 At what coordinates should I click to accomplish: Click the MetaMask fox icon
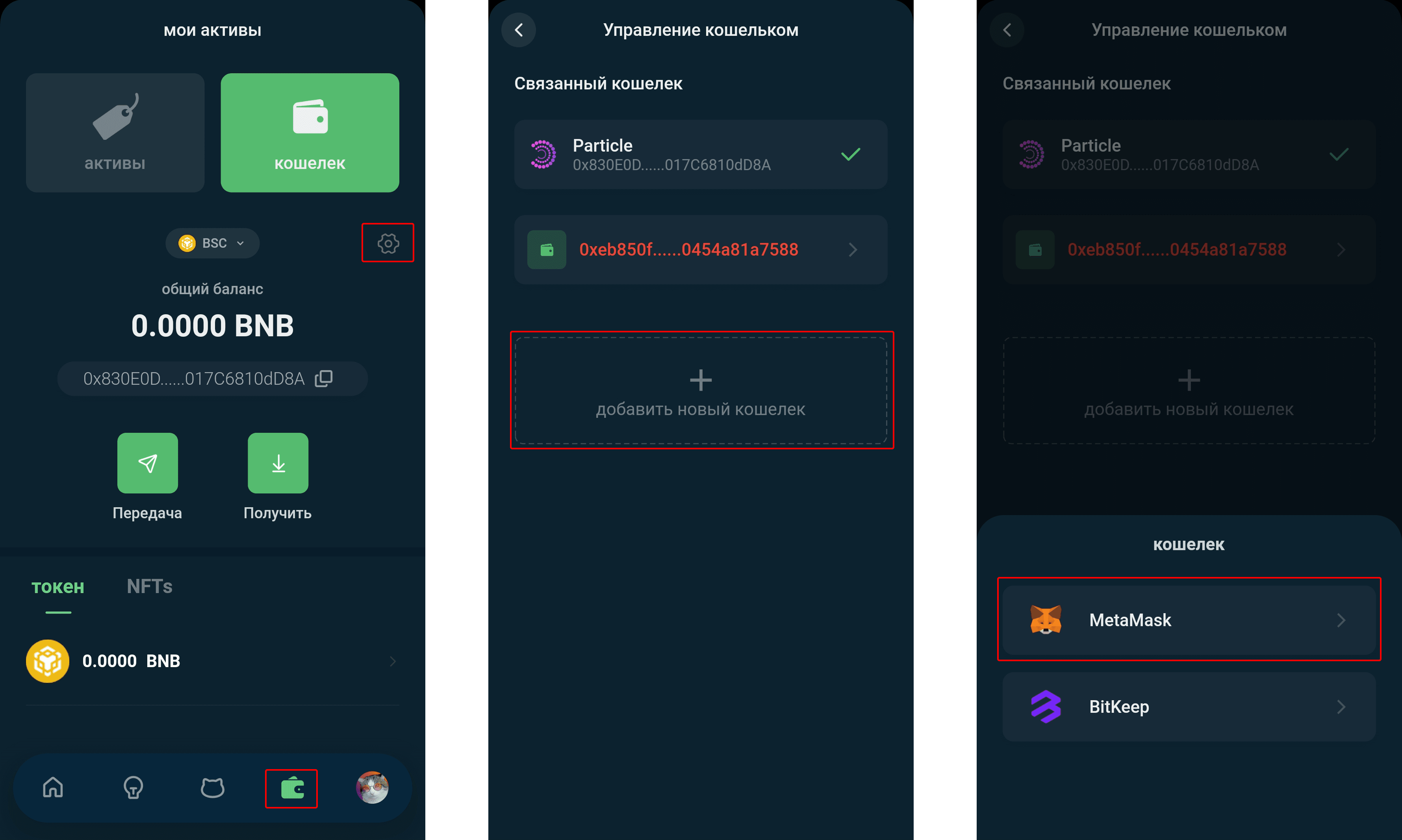click(1046, 620)
